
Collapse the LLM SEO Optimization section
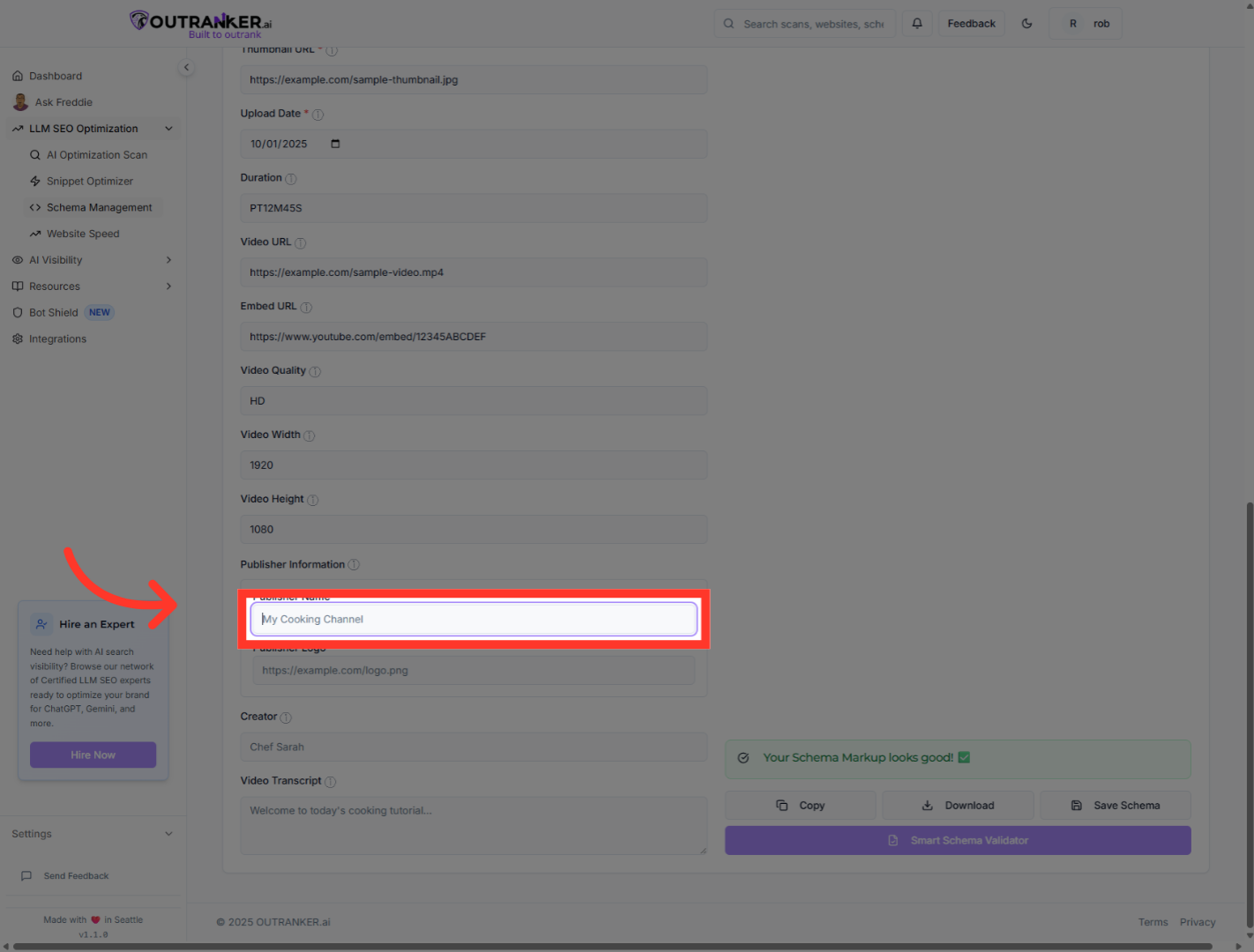tap(168, 128)
